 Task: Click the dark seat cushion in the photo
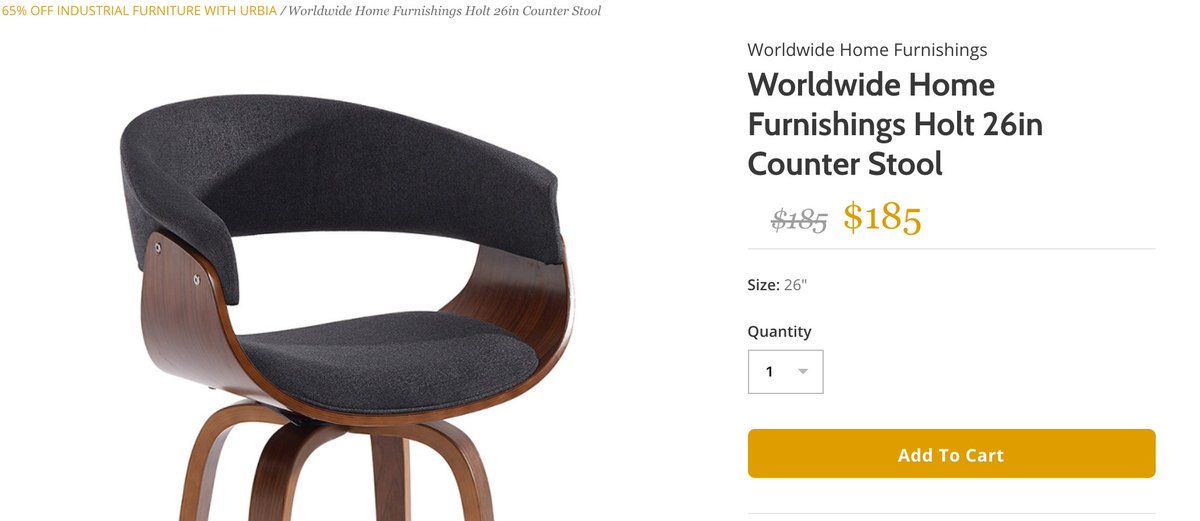388,360
